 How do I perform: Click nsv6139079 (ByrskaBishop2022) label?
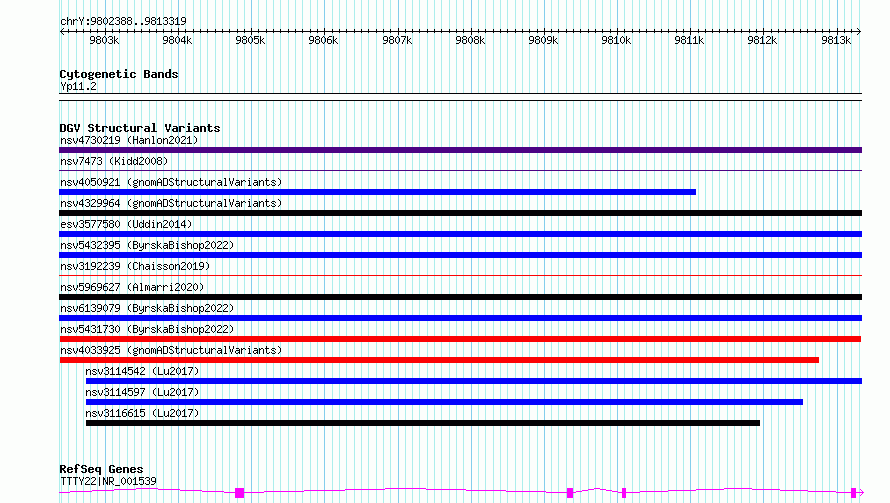coord(147,308)
